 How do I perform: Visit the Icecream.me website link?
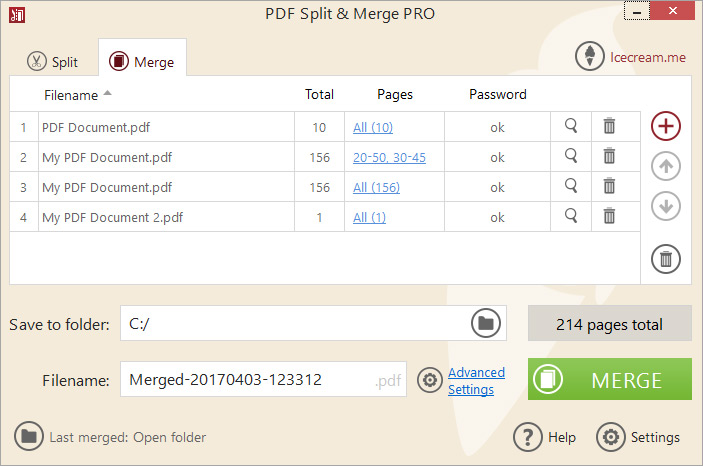click(x=631, y=57)
